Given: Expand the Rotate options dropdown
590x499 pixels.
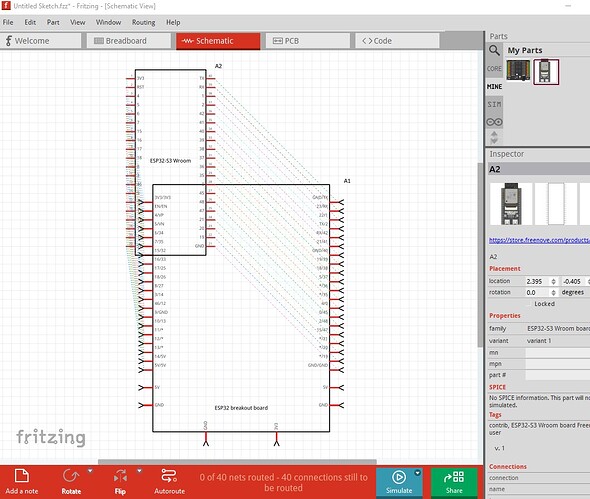Looking at the screenshot, I should (x=90, y=471).
